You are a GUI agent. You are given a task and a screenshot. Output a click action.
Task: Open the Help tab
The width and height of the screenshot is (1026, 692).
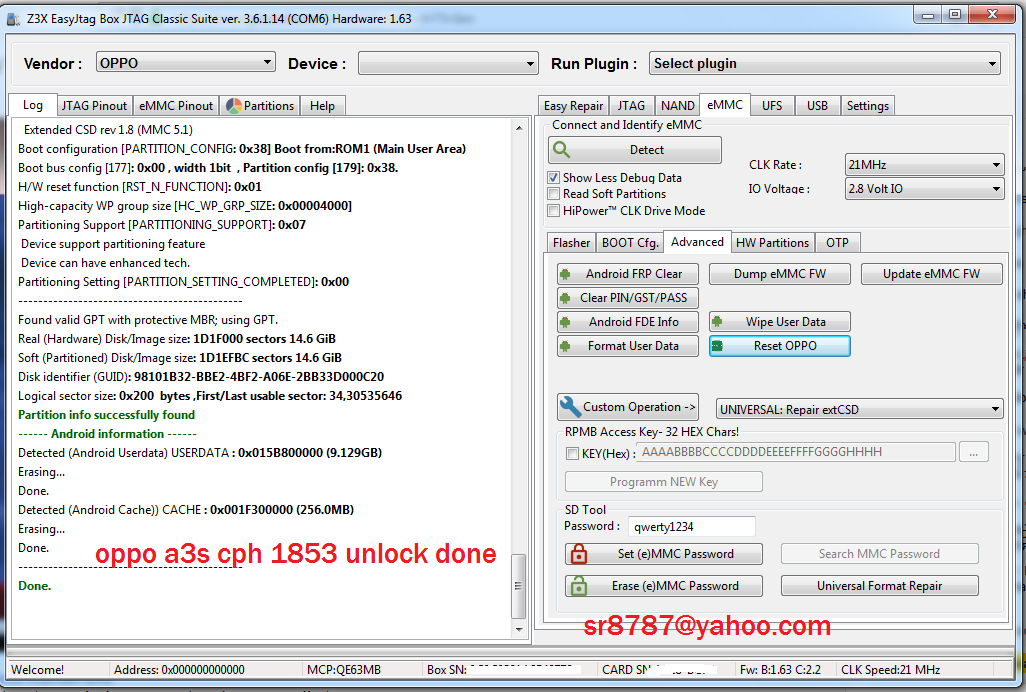coord(322,106)
